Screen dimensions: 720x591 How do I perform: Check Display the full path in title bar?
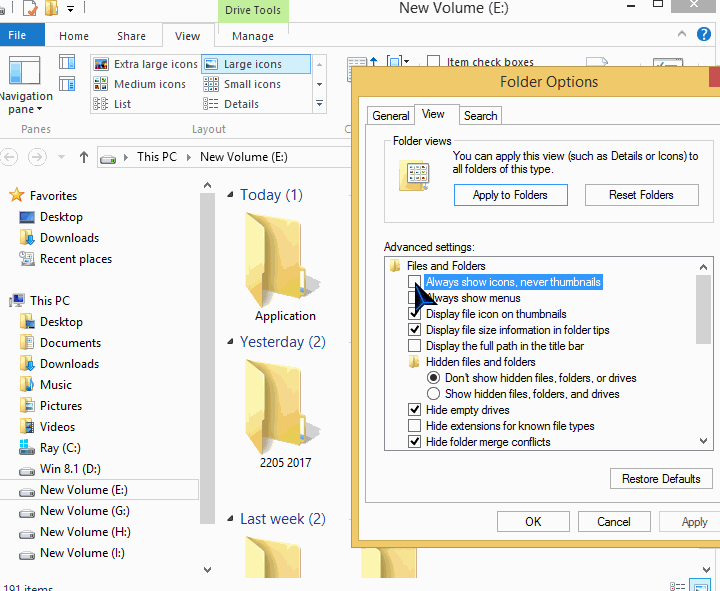pos(414,345)
